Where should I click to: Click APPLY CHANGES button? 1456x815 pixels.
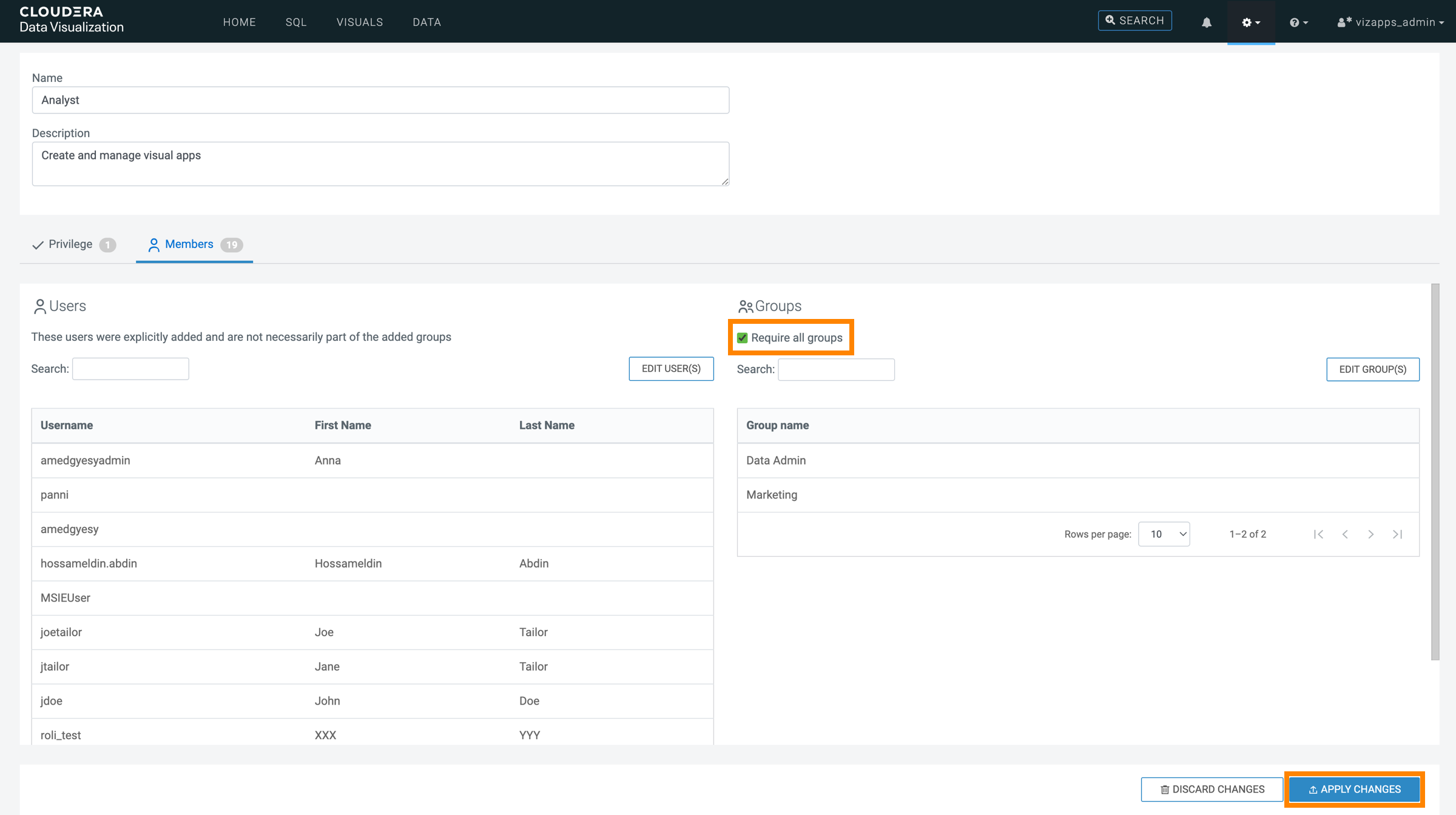click(x=1354, y=789)
